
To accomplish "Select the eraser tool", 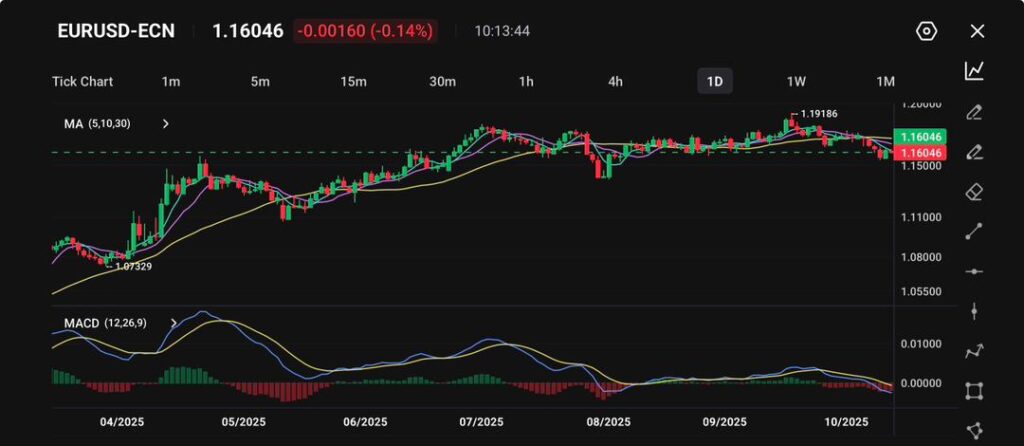I will pyautogui.click(x=975, y=191).
